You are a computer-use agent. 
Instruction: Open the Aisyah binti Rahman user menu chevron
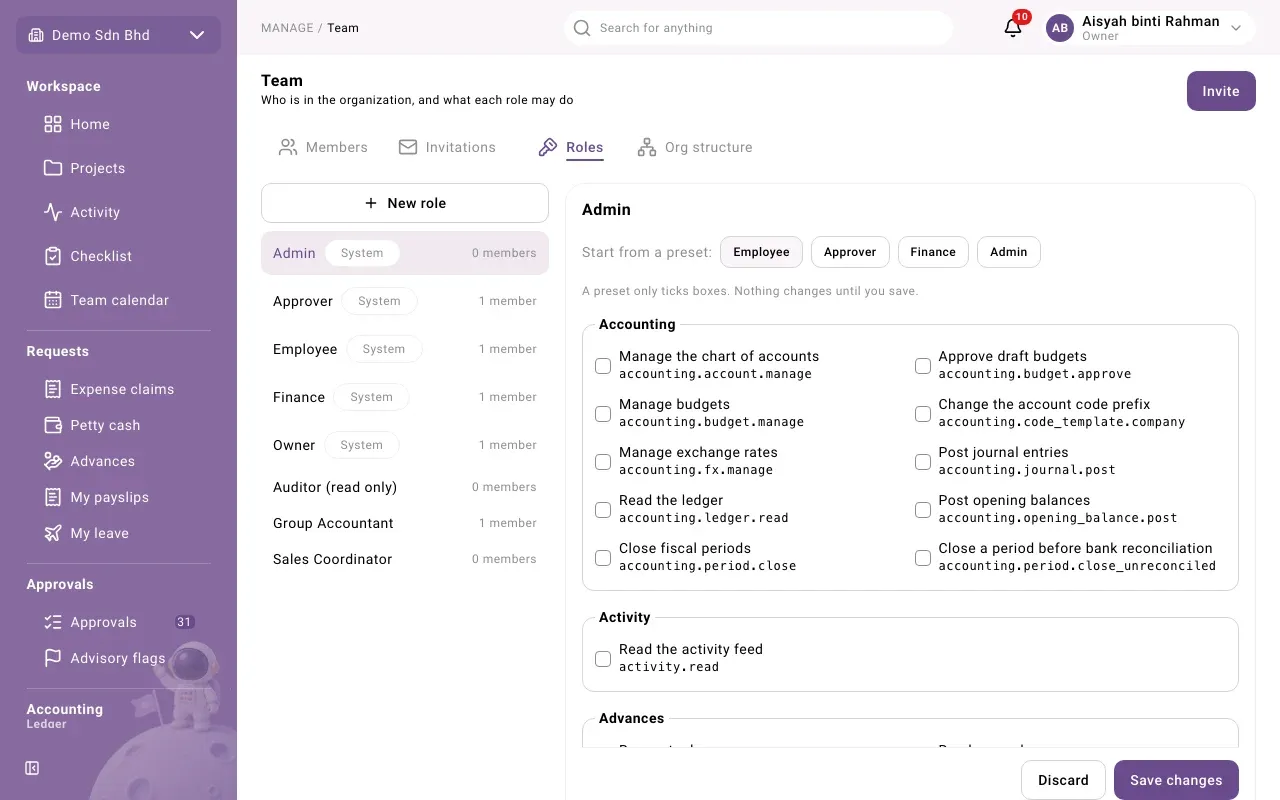tap(1236, 28)
